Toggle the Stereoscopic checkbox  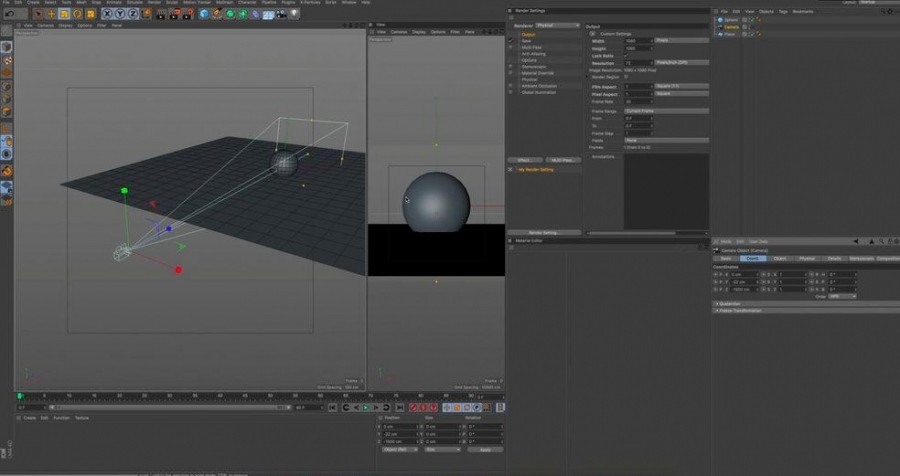tap(510, 67)
